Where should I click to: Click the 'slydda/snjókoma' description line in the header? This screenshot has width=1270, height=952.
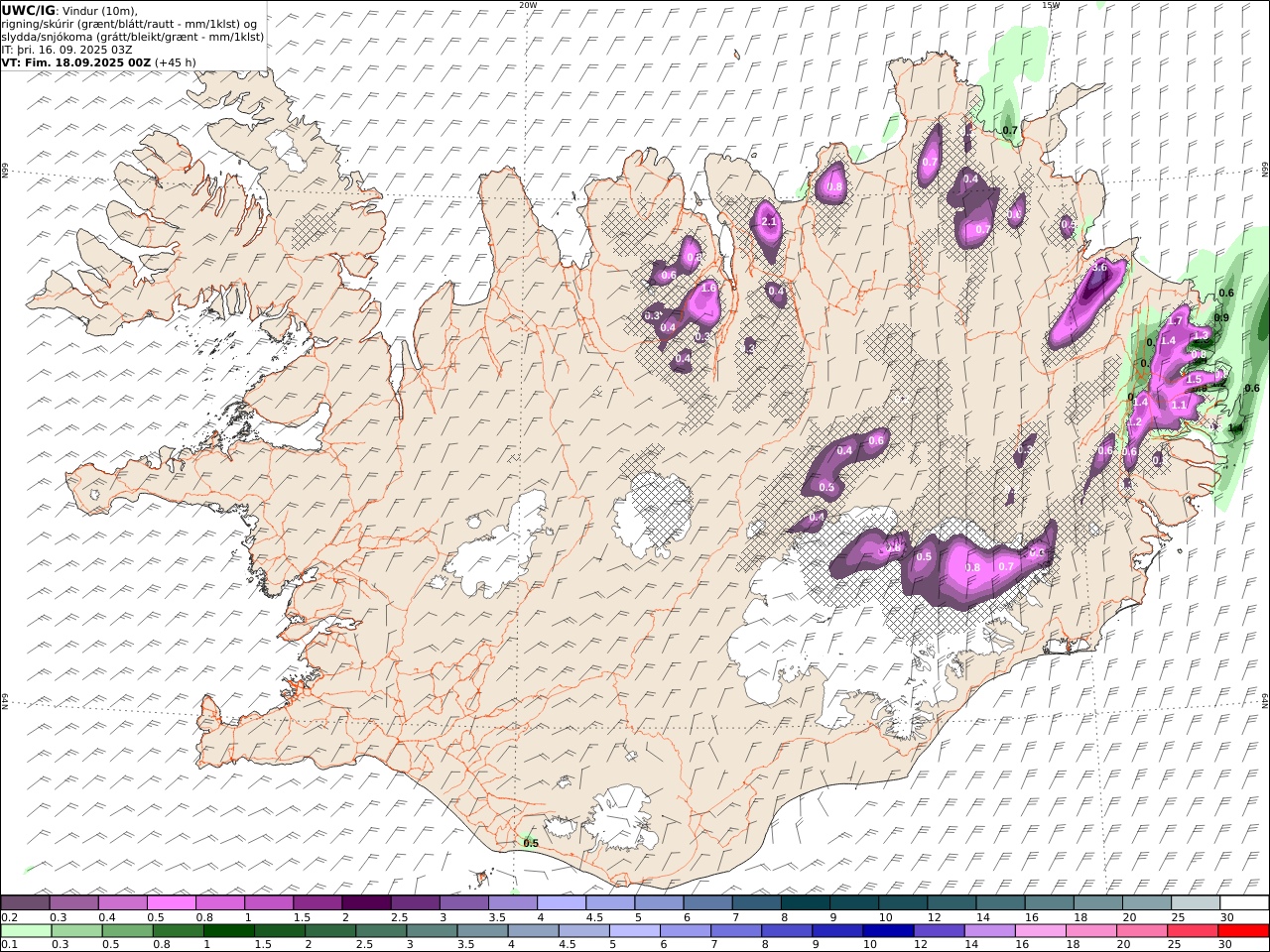pos(133,36)
